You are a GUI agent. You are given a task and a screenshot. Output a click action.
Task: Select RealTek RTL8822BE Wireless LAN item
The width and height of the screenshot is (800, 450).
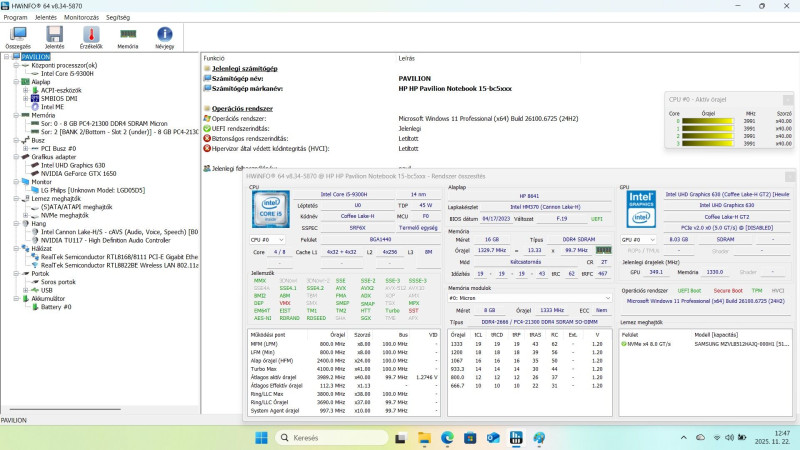[119, 265]
